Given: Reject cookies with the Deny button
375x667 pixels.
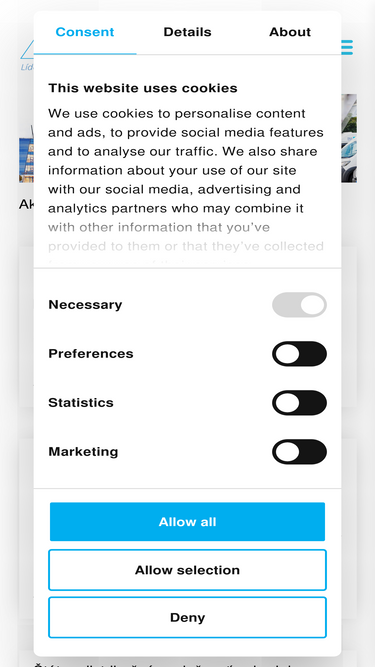Looking at the screenshot, I should click(x=188, y=618).
